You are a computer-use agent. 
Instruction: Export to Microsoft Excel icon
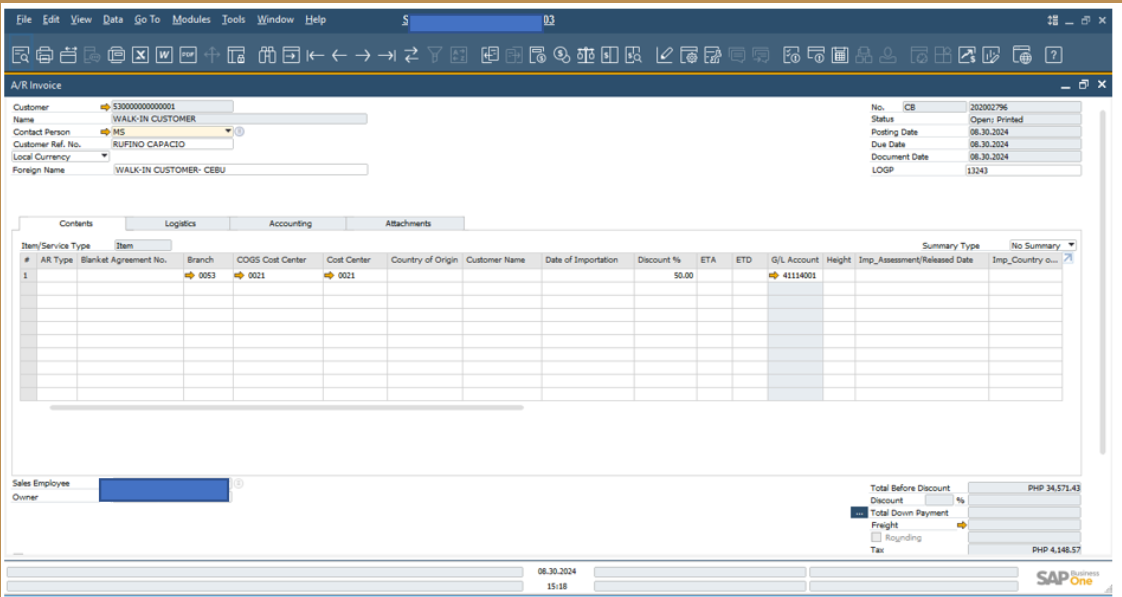click(140, 55)
